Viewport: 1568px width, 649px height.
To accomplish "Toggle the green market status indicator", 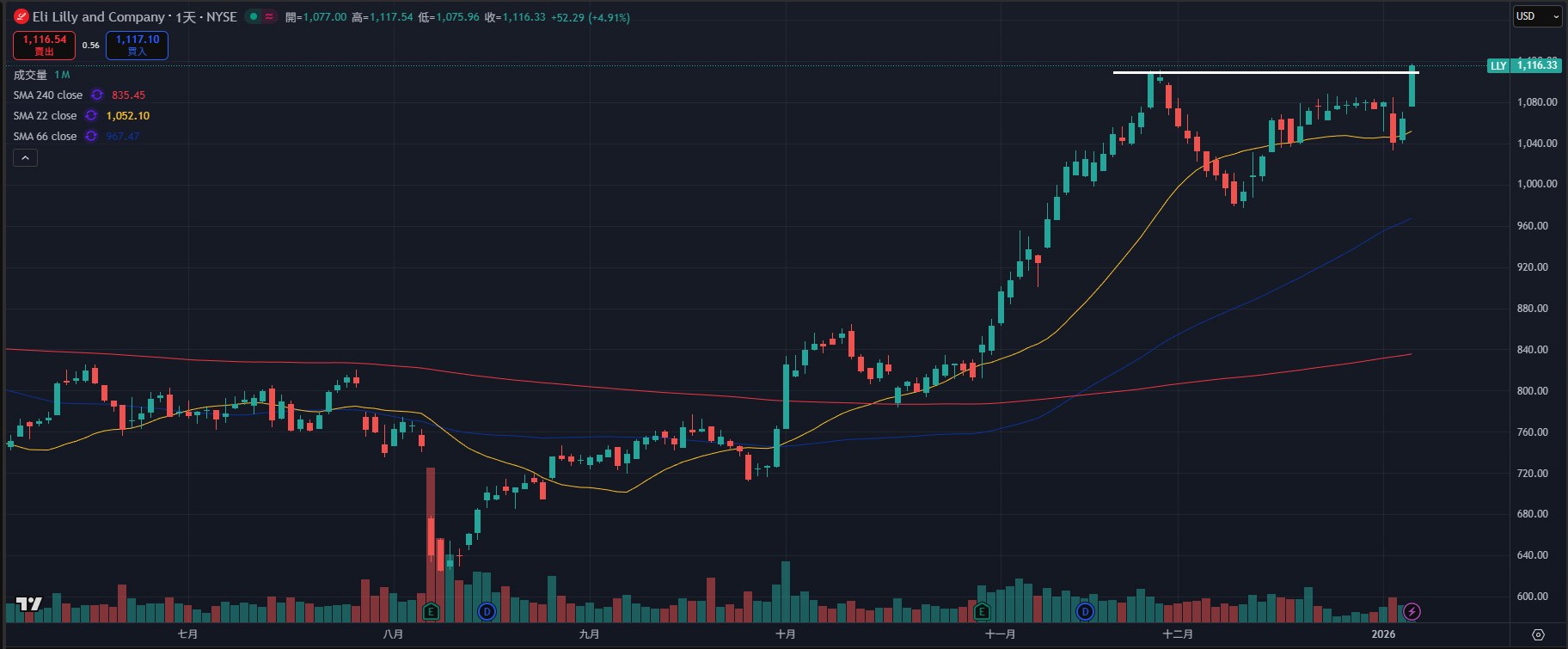I will point(254,16).
